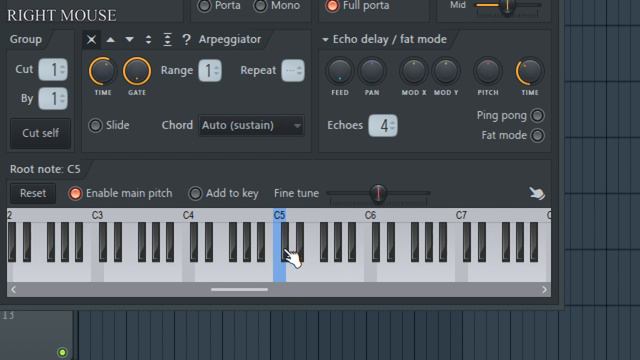The height and width of the screenshot is (360, 640).
Task: Click the C3 label on keyboard
Action: [97, 216]
